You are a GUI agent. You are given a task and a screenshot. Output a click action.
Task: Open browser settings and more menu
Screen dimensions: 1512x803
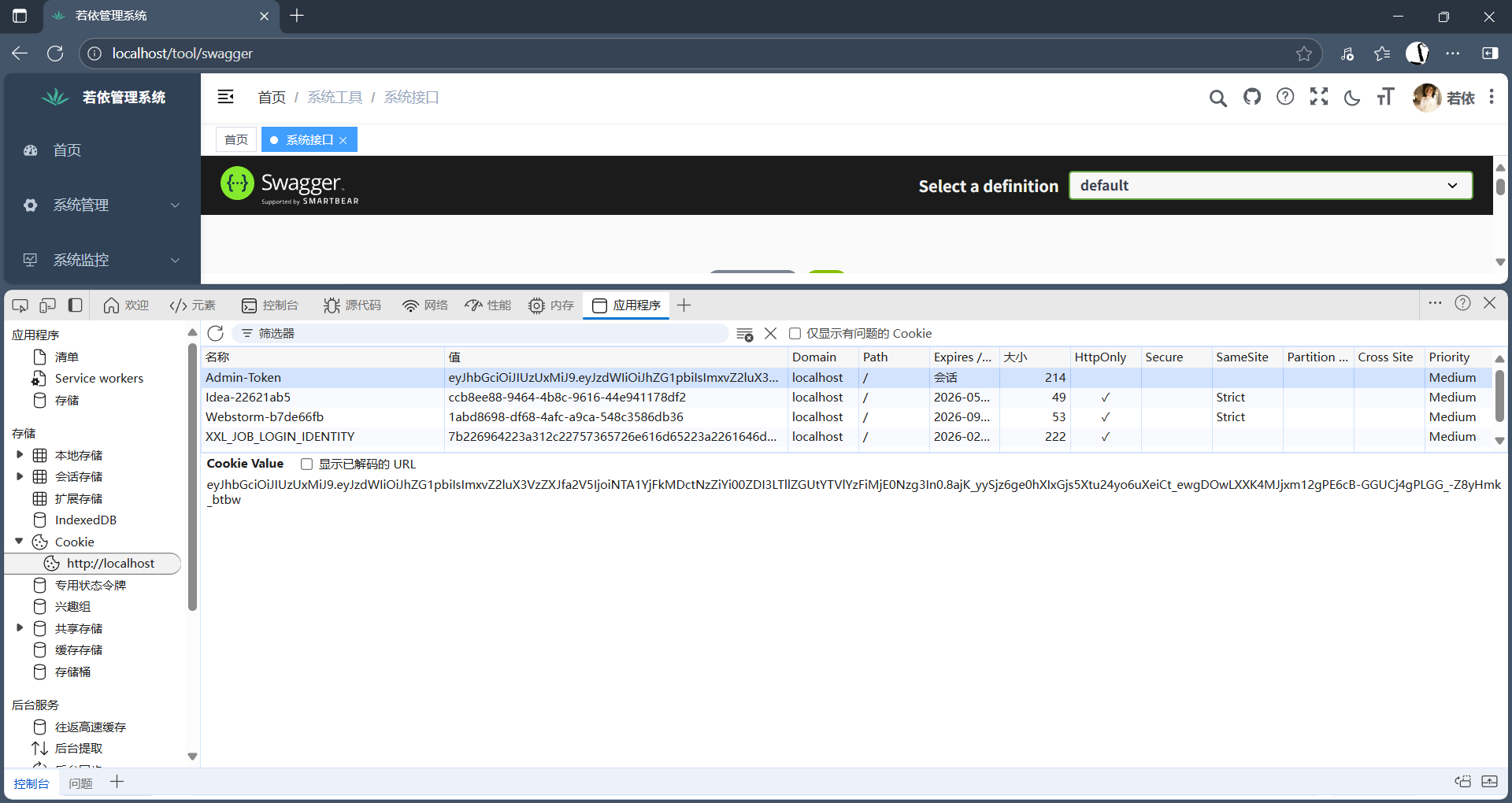(1453, 54)
